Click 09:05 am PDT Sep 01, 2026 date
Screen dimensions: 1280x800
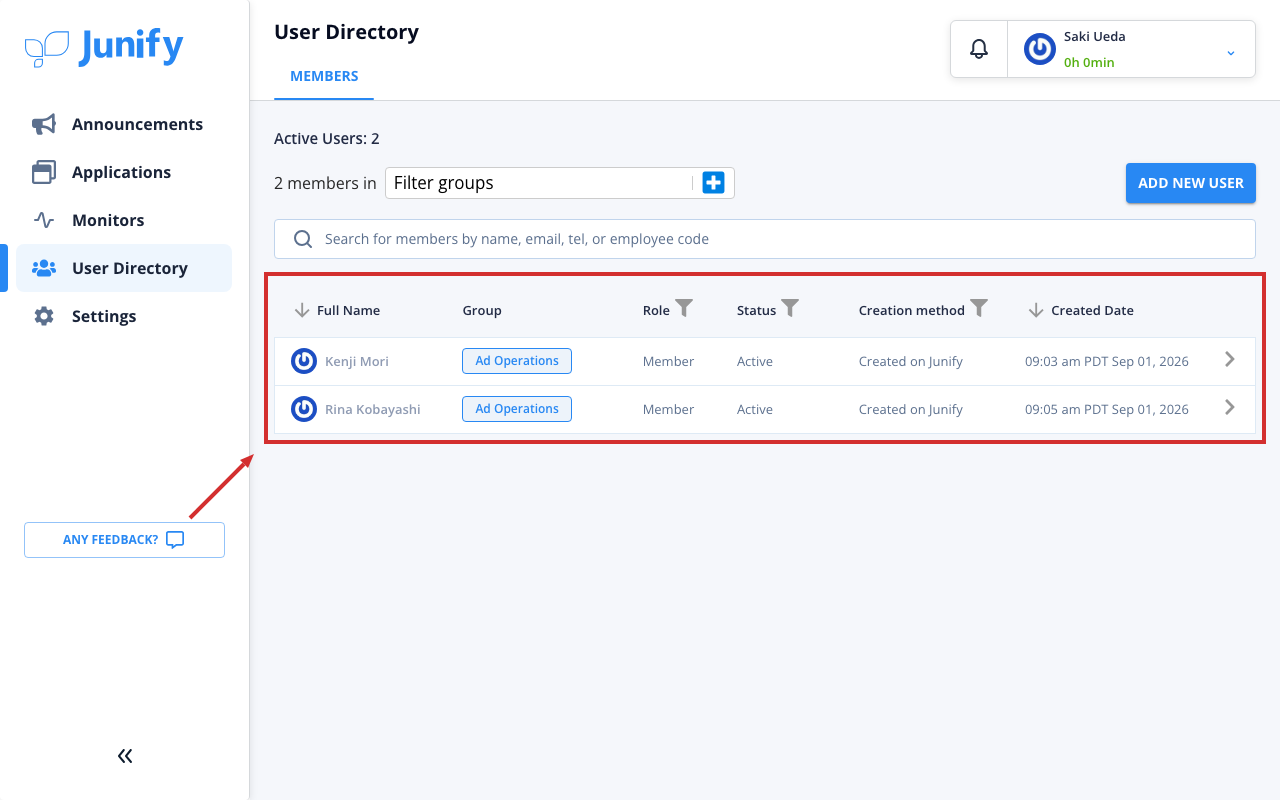click(x=1107, y=409)
